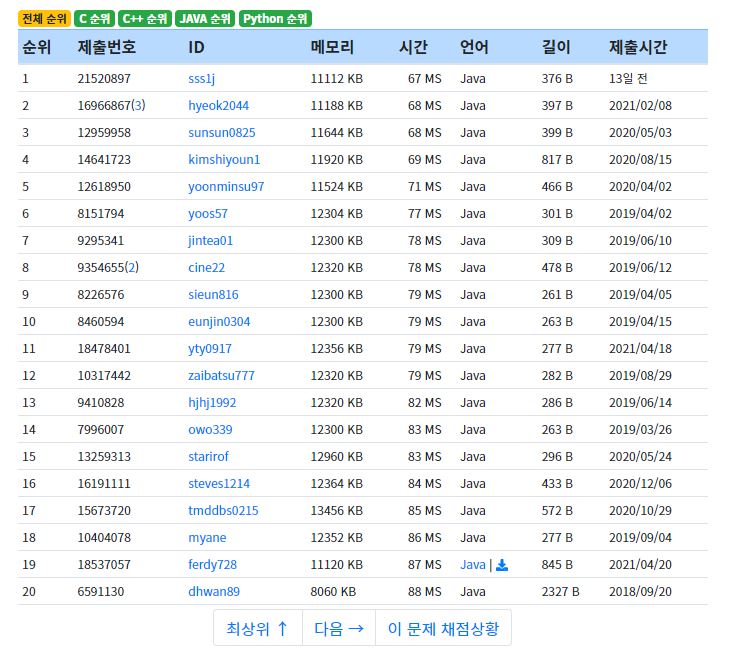Click submission date 2020/12/06

640,483
